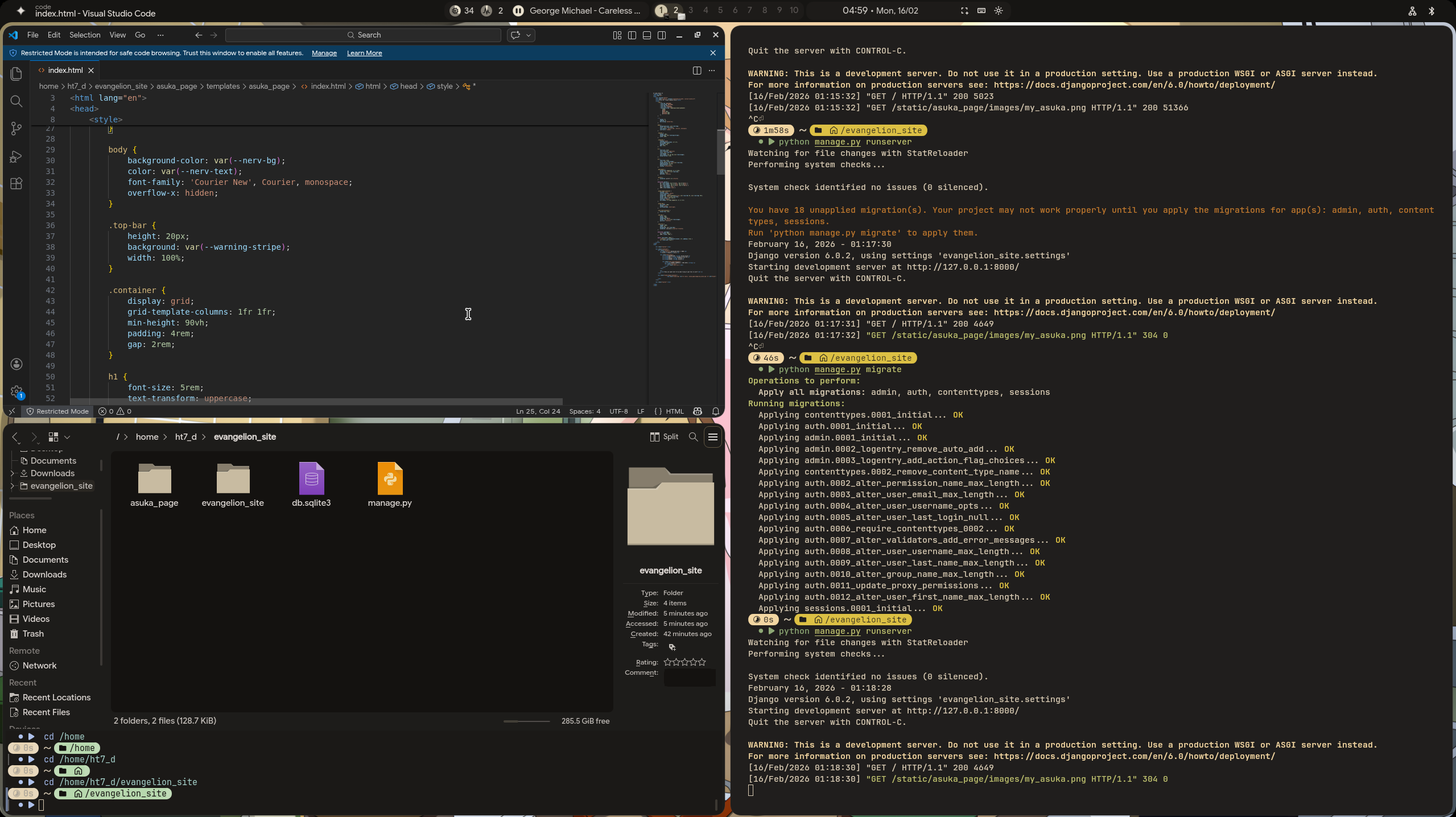Toggle primary sidebar layout button
The width and height of the screenshot is (1456, 817).
pyautogui.click(x=632, y=35)
